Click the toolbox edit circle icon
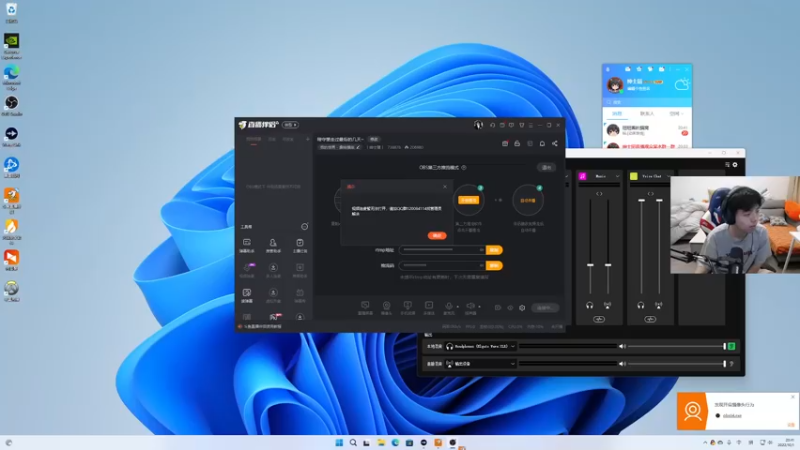Screen dimensions: 800x450 point(305,226)
